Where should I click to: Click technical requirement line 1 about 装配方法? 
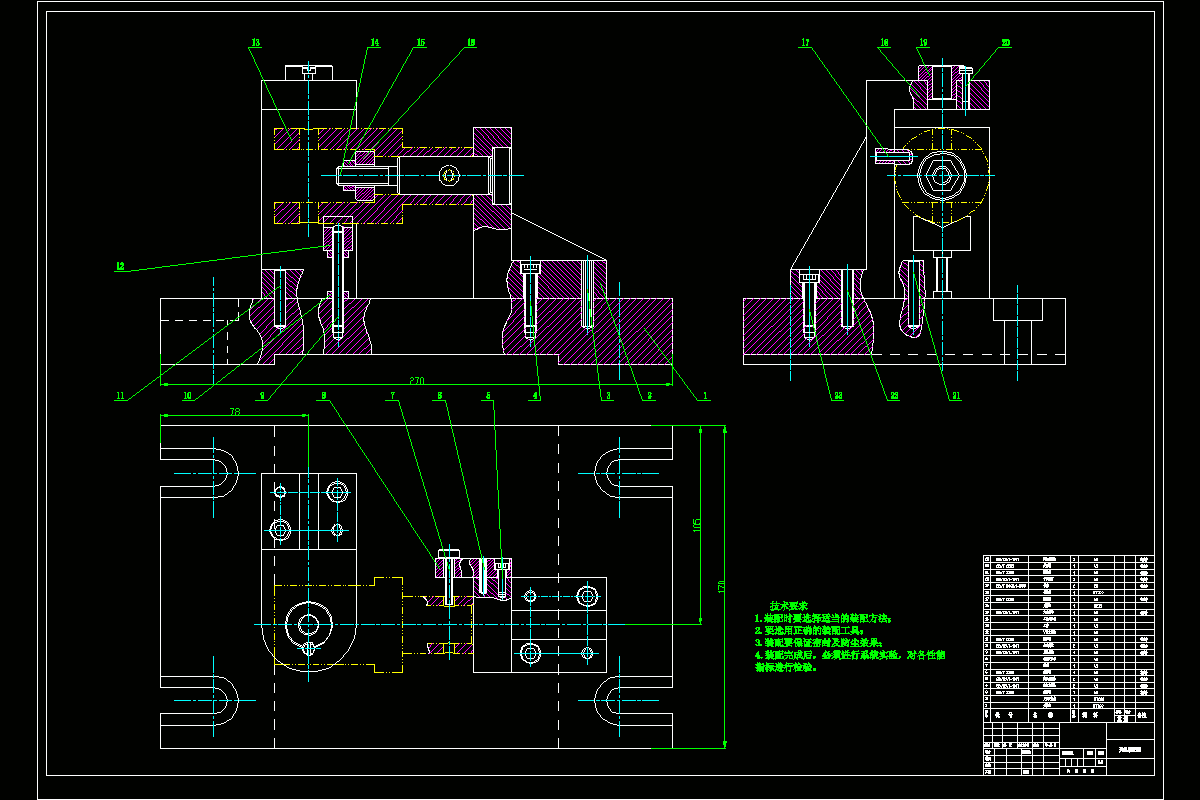(823, 619)
